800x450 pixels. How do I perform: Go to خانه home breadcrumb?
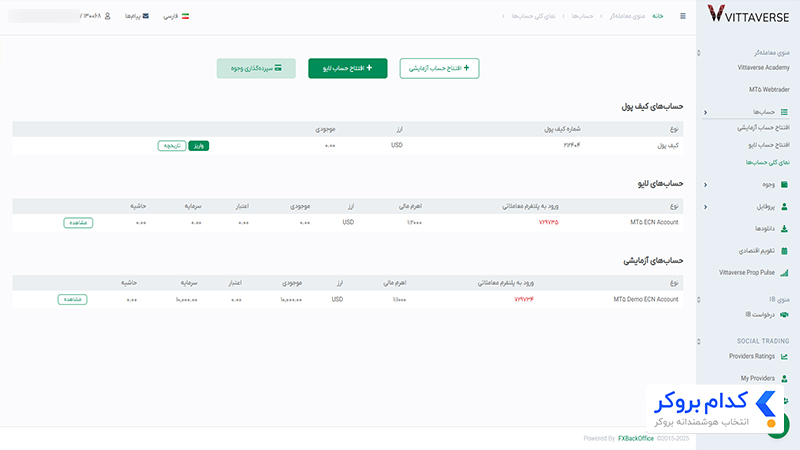point(658,16)
